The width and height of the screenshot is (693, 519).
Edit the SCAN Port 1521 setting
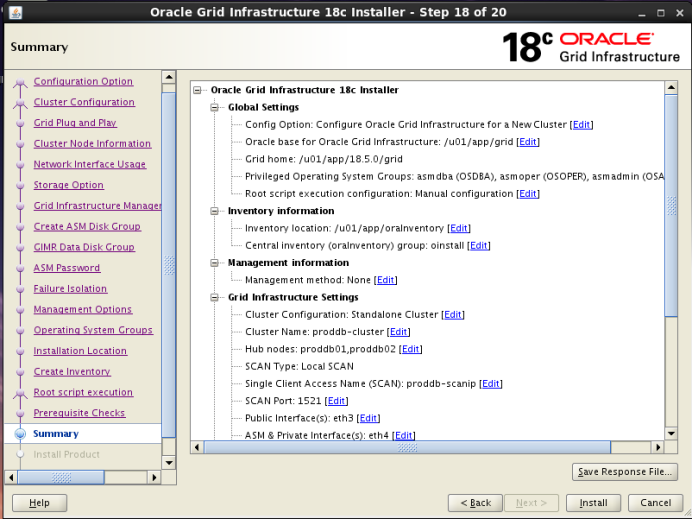coord(337,401)
